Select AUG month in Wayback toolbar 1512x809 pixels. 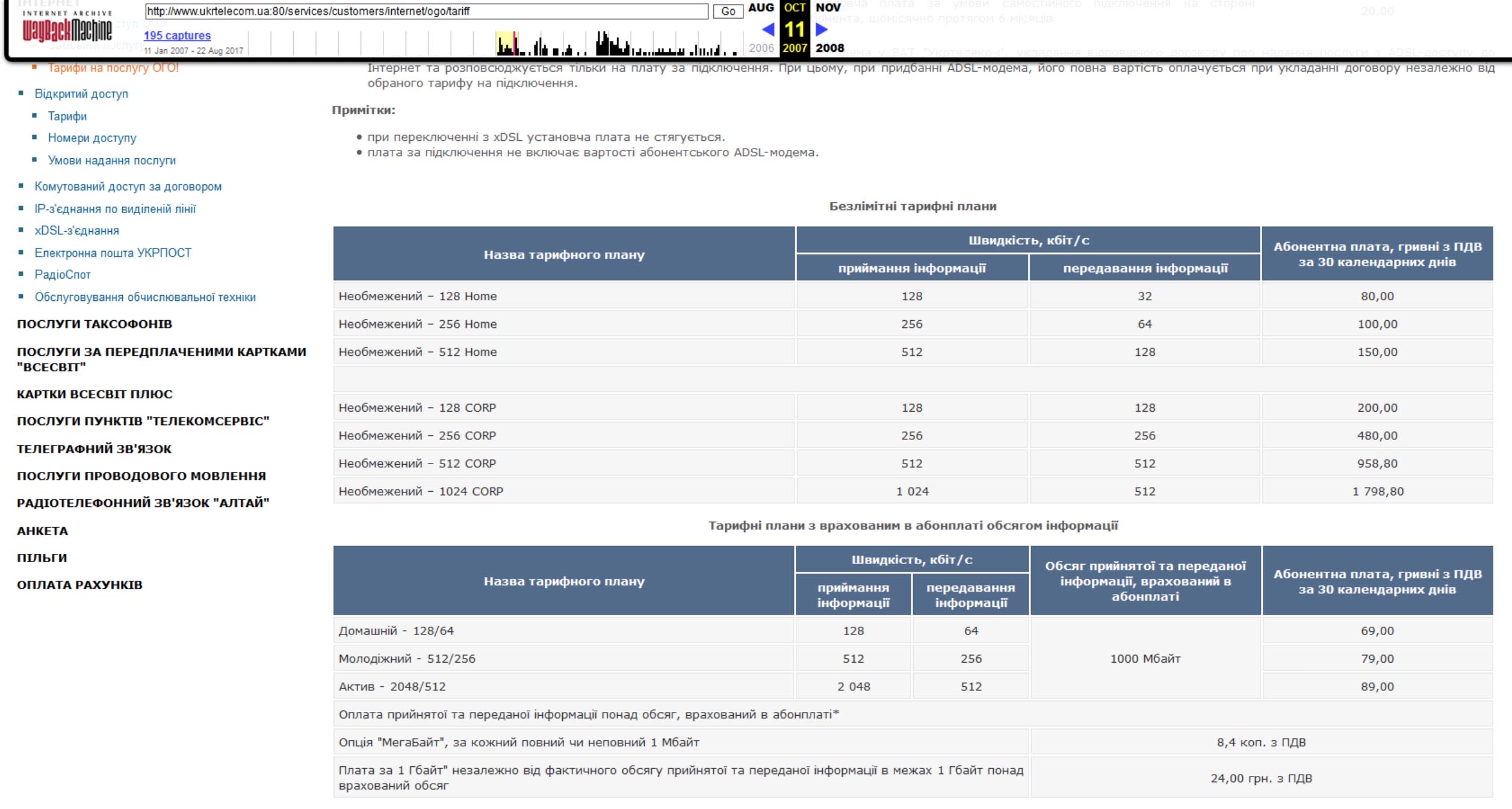click(761, 8)
